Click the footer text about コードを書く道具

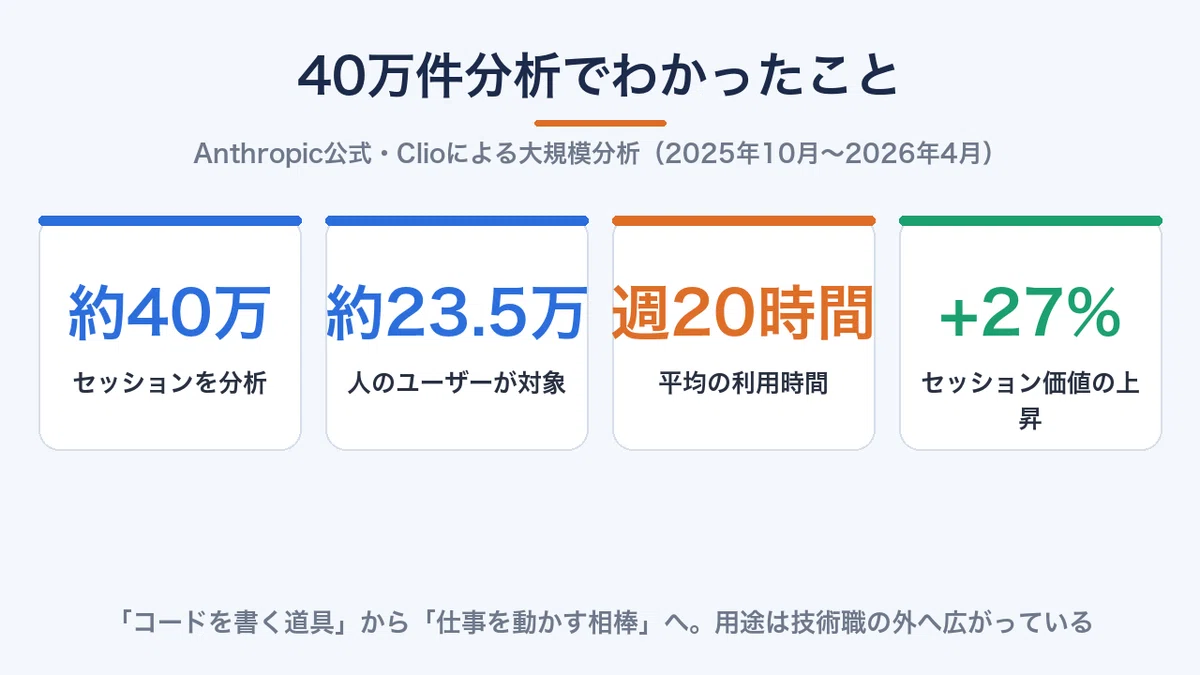click(599, 623)
